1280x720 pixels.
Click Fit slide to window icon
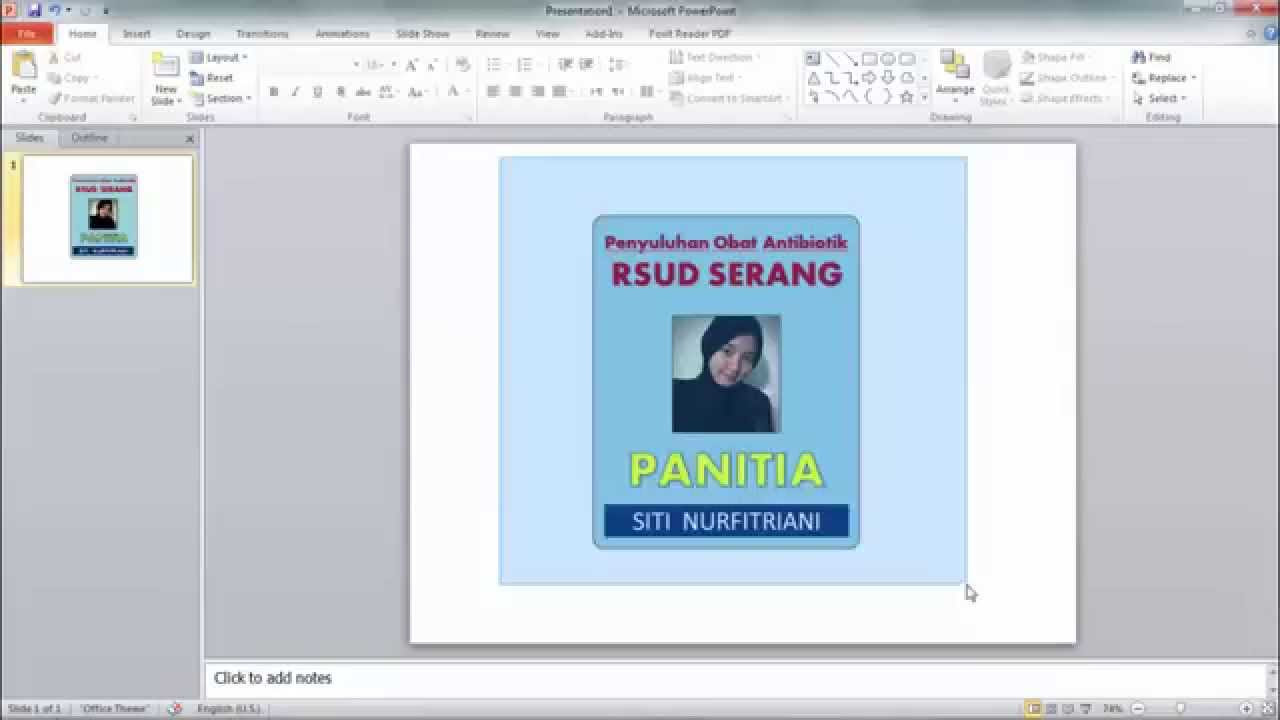coord(1266,709)
